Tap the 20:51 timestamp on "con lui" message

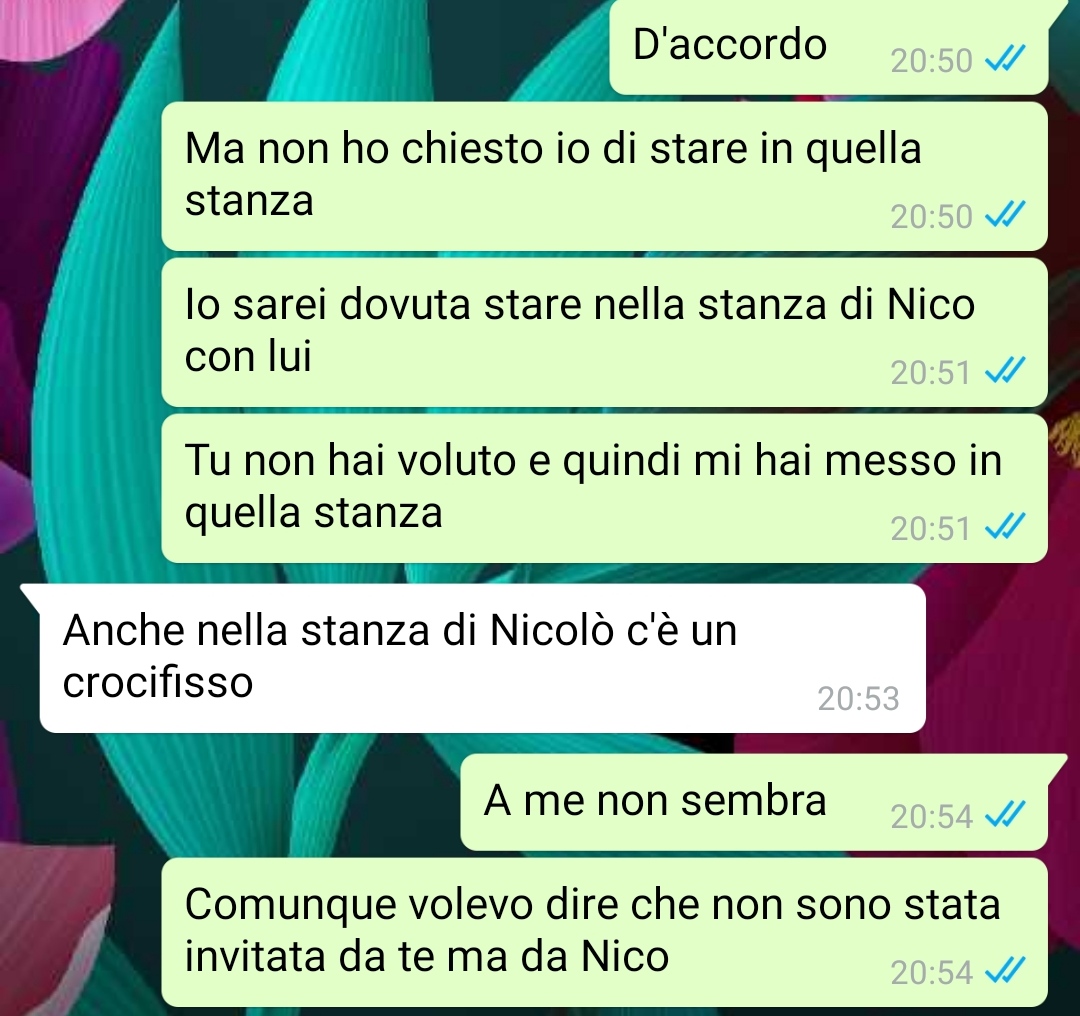pos(931,373)
